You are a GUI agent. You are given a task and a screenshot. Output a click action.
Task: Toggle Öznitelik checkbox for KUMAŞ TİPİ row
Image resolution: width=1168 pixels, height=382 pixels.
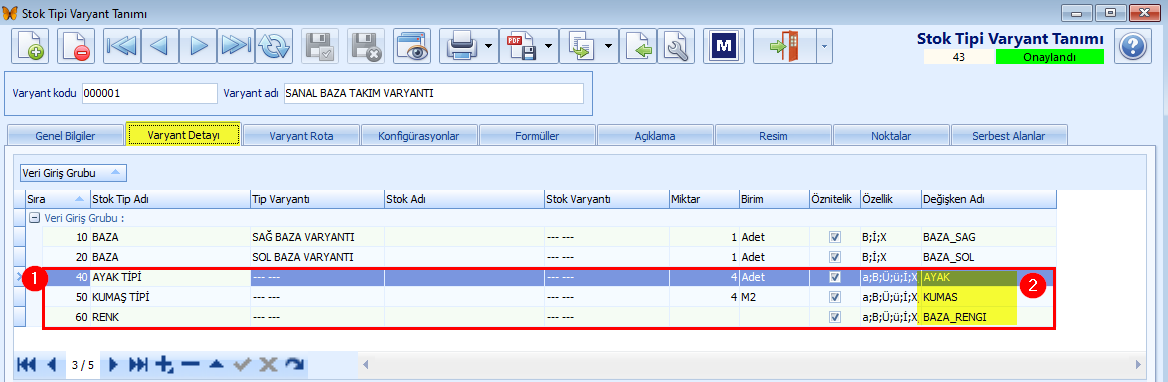835,296
